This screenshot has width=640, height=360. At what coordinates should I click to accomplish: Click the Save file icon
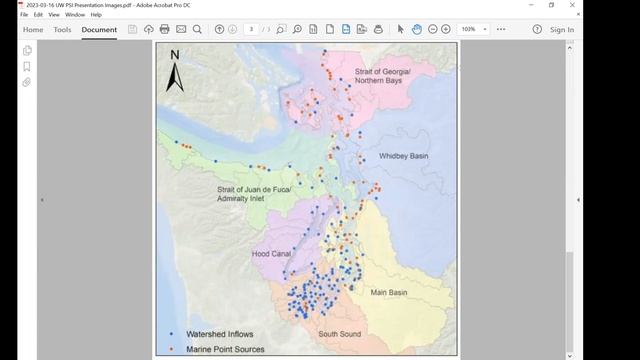pyautogui.click(x=132, y=29)
